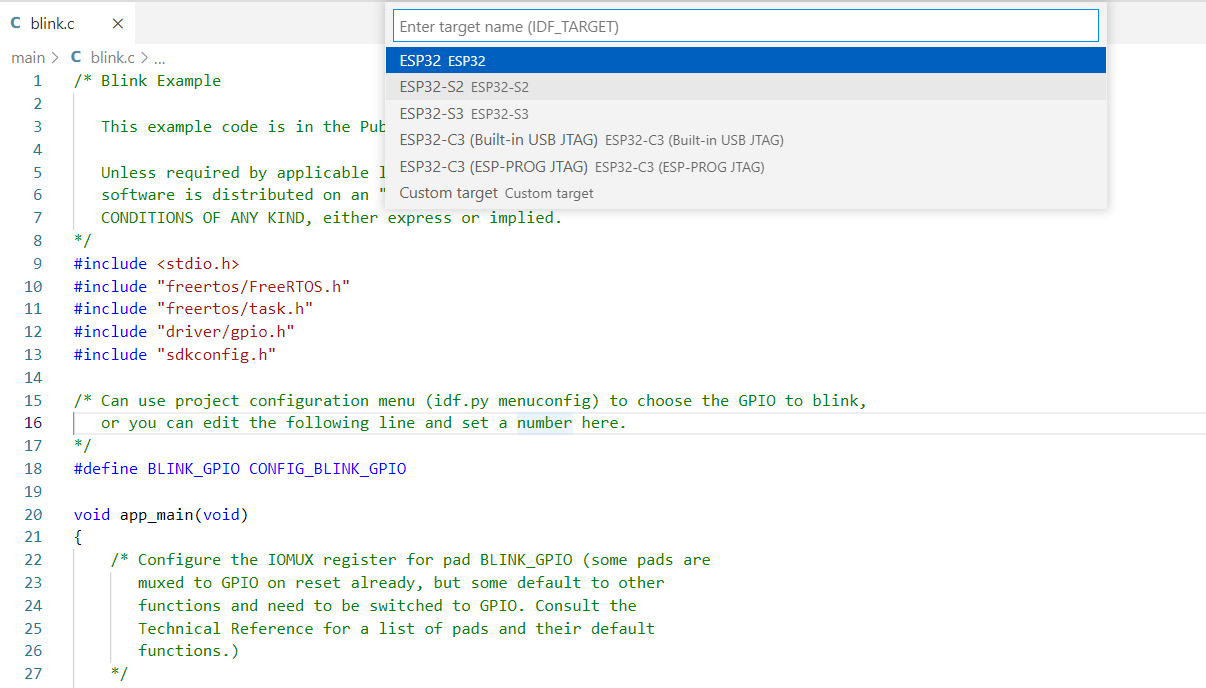Click the CONDITIONS OF ANY KIND comment line
Screen dimensions: 1206x688
[x=332, y=218]
